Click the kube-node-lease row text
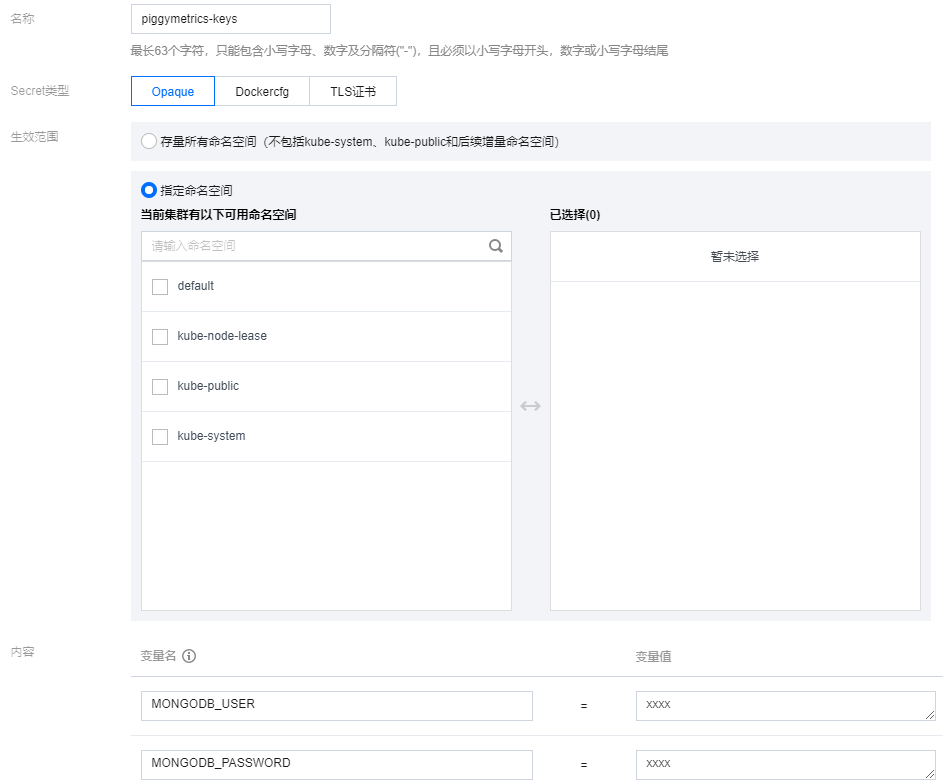This screenshot has height=784, width=943. point(222,336)
